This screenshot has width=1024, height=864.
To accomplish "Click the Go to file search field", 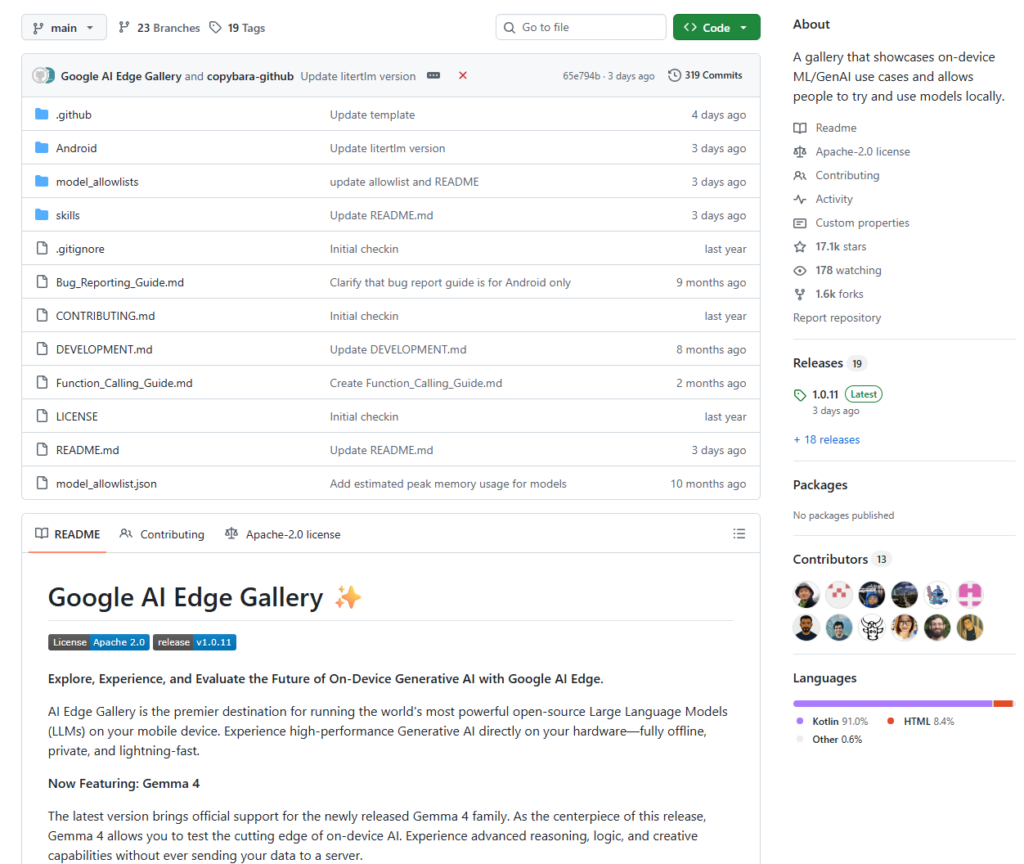I will (x=581, y=28).
